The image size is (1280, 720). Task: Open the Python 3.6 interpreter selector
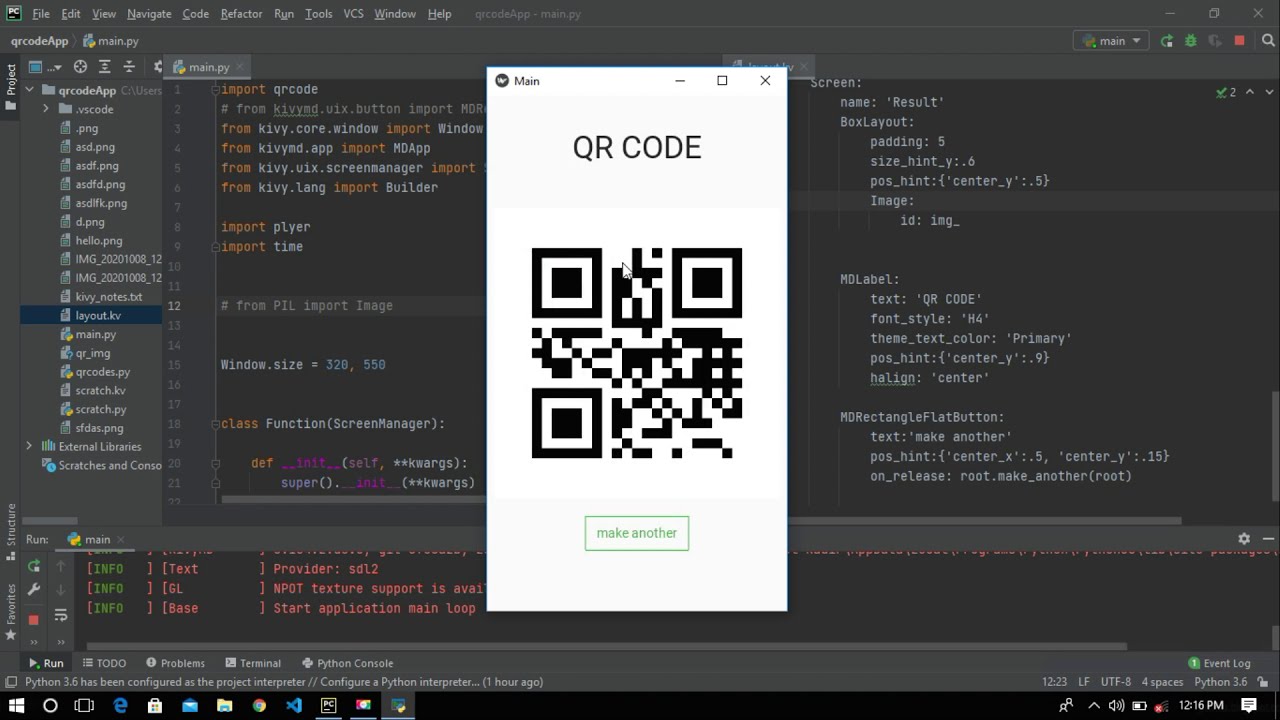tap(1220, 682)
